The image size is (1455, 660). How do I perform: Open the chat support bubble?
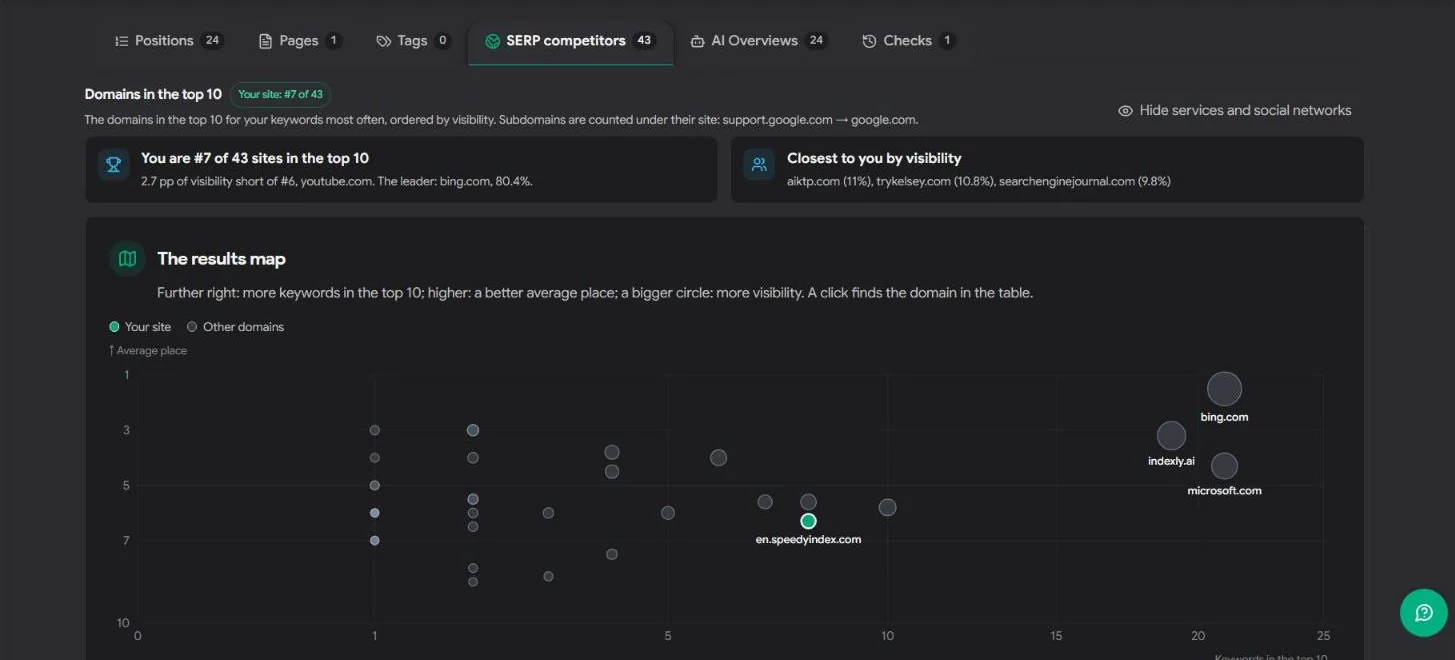[x=1424, y=612]
